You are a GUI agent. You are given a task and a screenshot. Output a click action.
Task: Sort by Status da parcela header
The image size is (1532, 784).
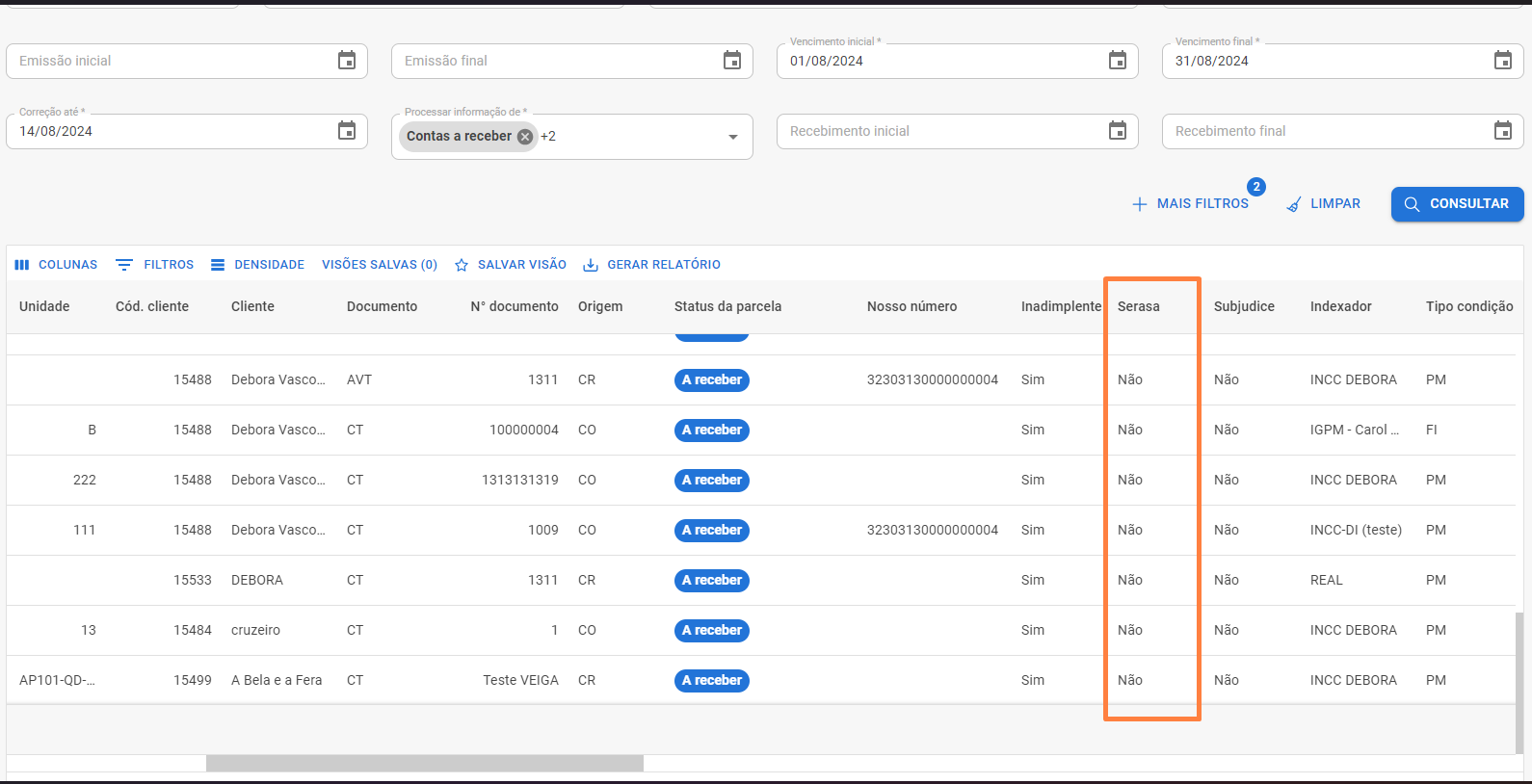click(x=727, y=306)
